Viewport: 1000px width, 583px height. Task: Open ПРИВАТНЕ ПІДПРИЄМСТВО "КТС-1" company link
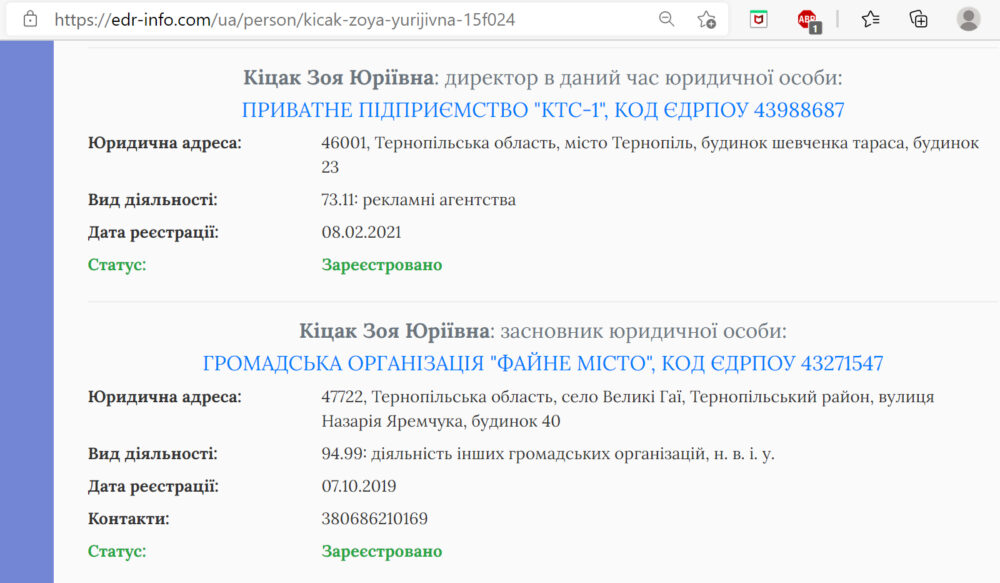[x=543, y=110]
